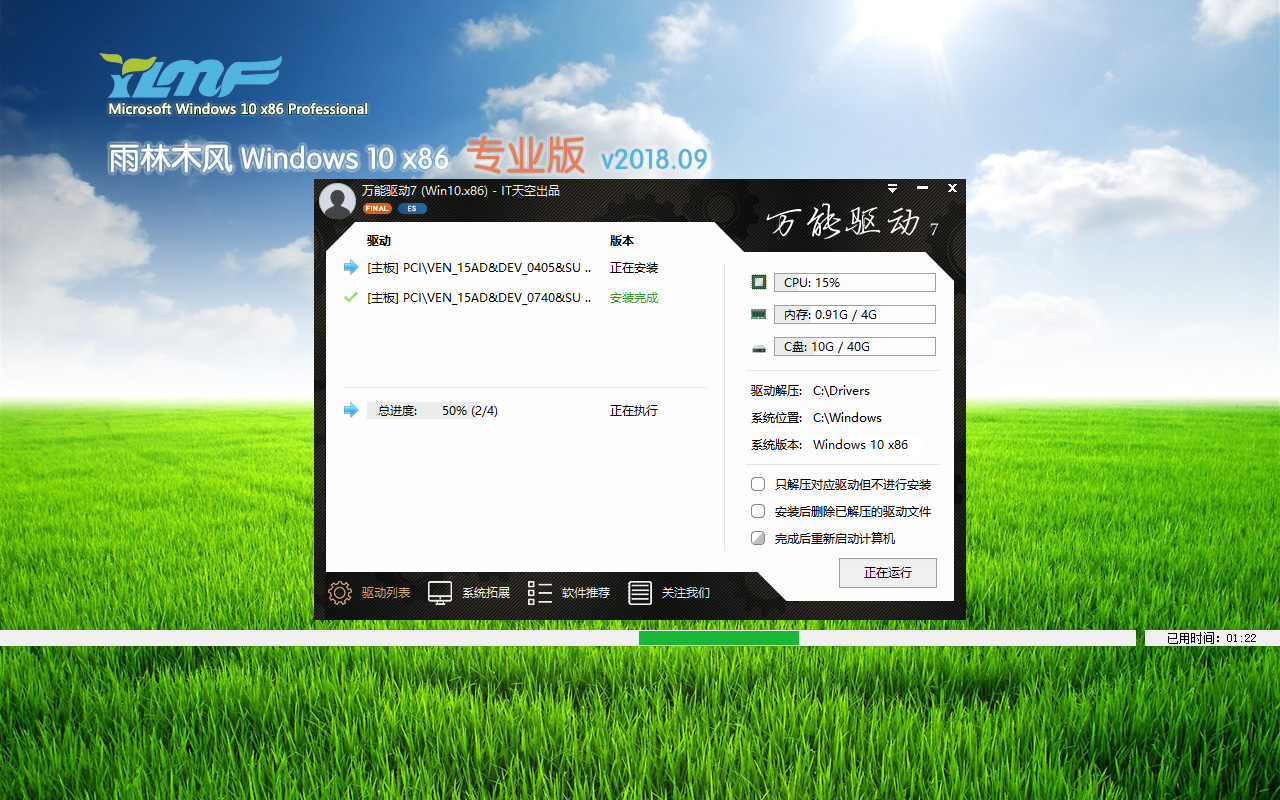Click the driver list gear icon
Viewport: 1280px width, 800px height.
click(340, 593)
